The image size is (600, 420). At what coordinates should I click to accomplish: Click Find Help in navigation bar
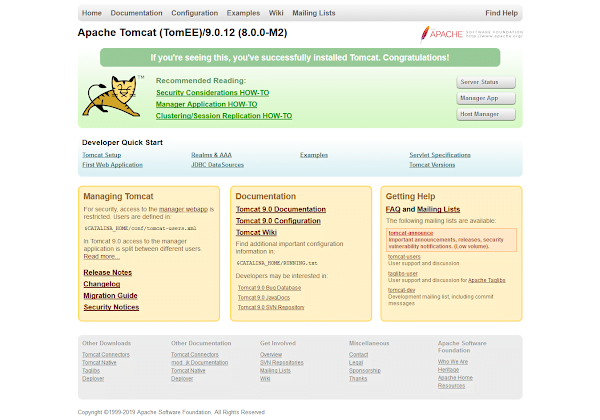tap(502, 13)
